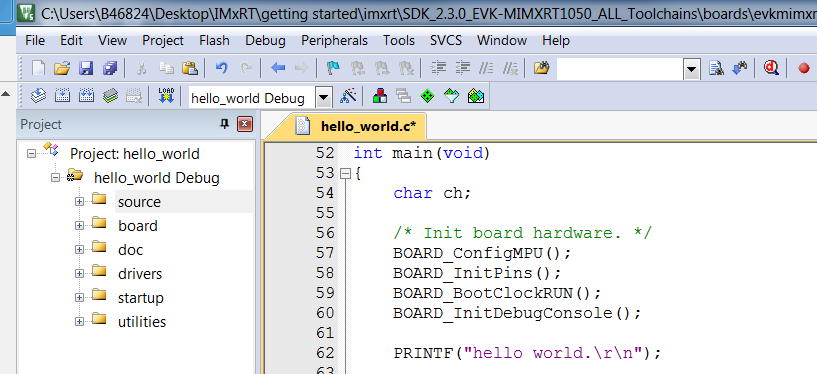Image resolution: width=817 pixels, height=374 pixels.
Task: Go to next bookmark
Action: point(382,68)
